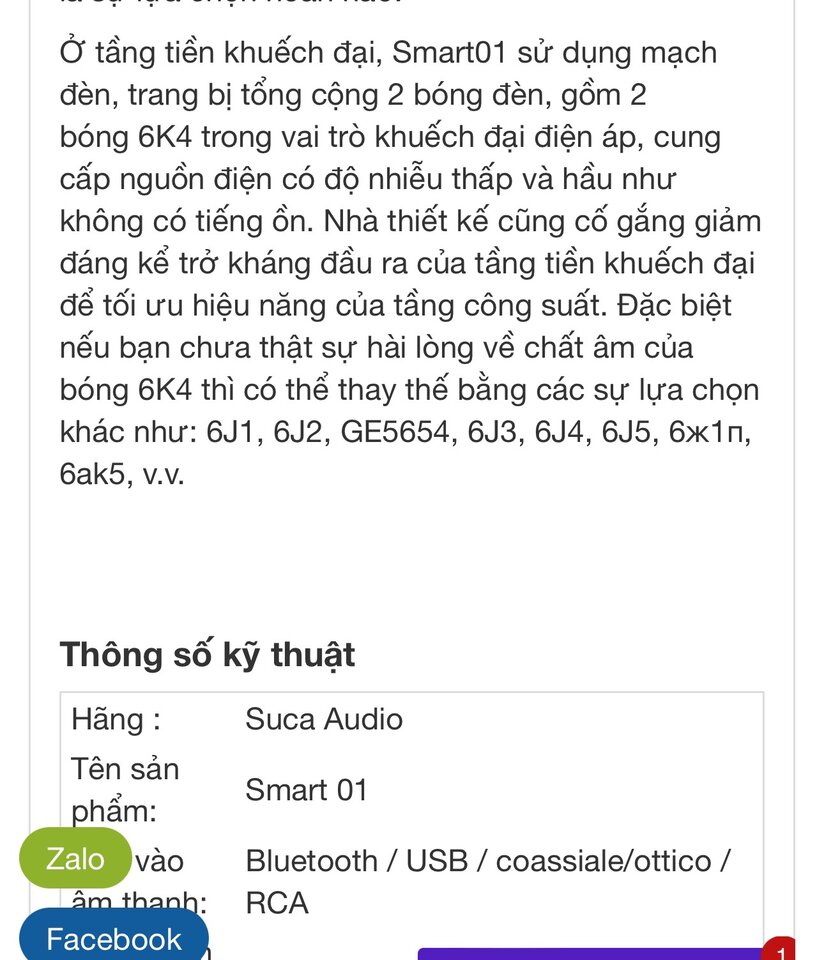Click the Cyrillic "6ж1п" tube name
Image resolution: width=824 pixels, height=960 pixels.
tap(706, 432)
